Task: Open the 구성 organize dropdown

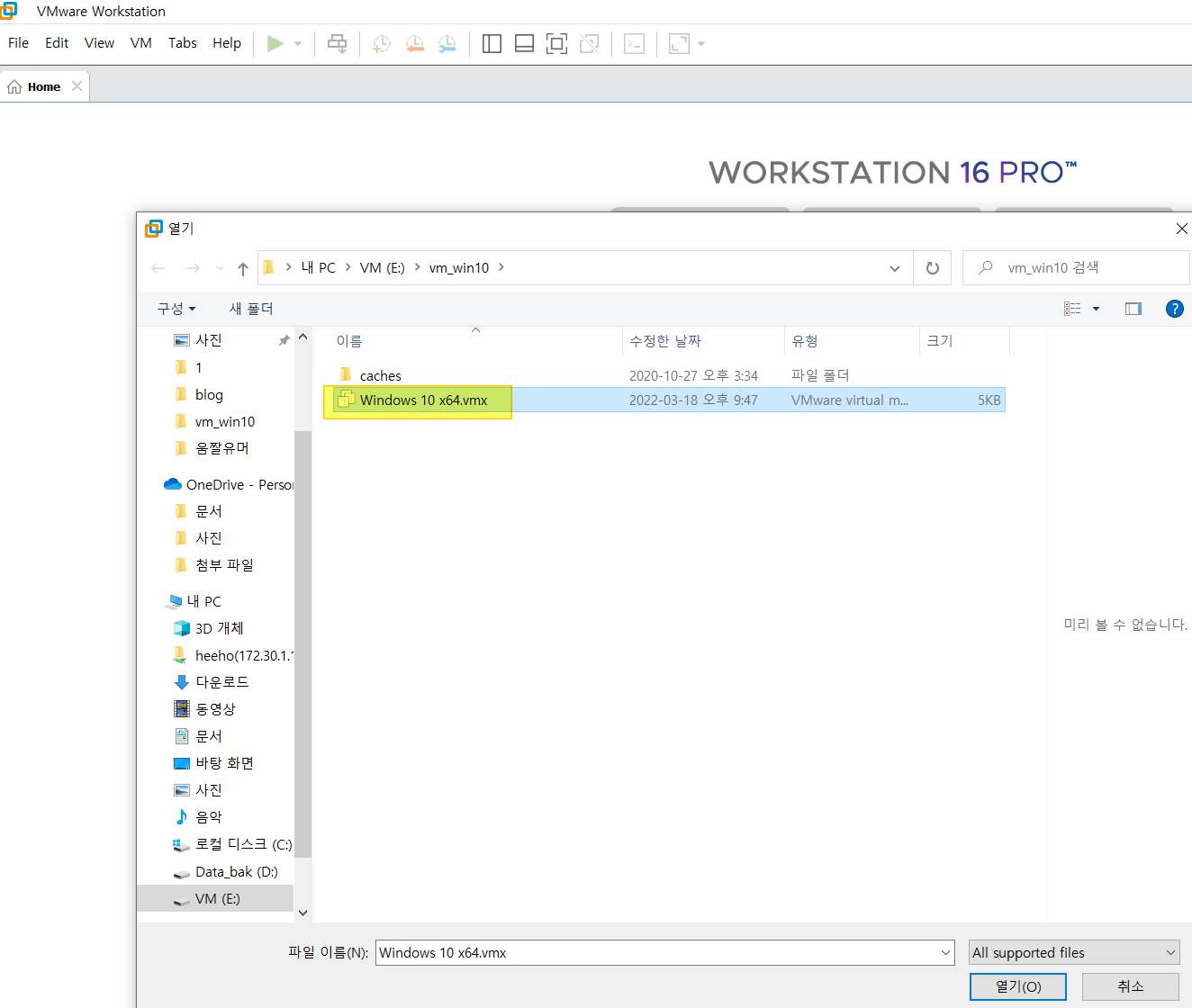Action: 176,309
